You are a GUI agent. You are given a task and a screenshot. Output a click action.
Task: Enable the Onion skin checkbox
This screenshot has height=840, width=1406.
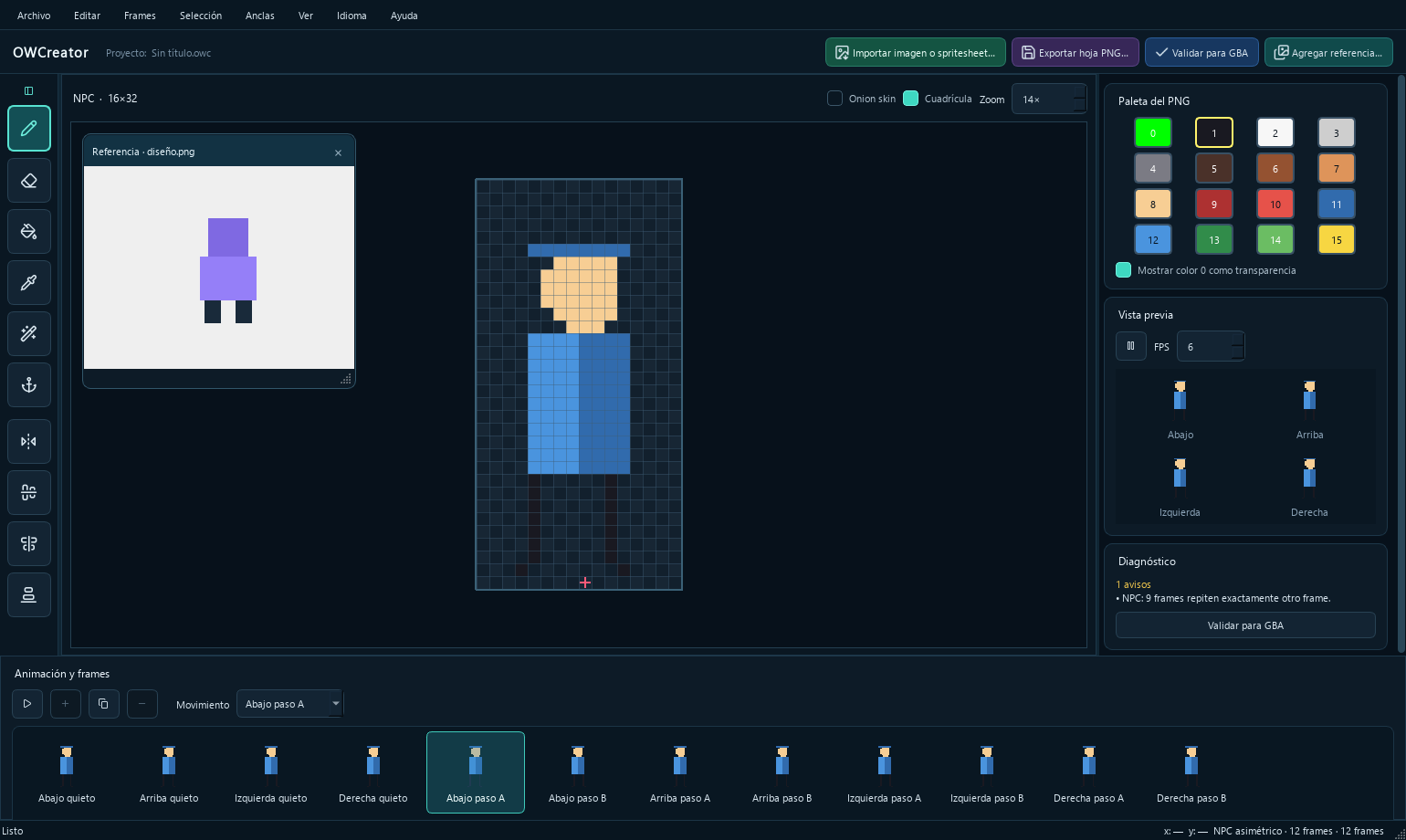point(834,99)
